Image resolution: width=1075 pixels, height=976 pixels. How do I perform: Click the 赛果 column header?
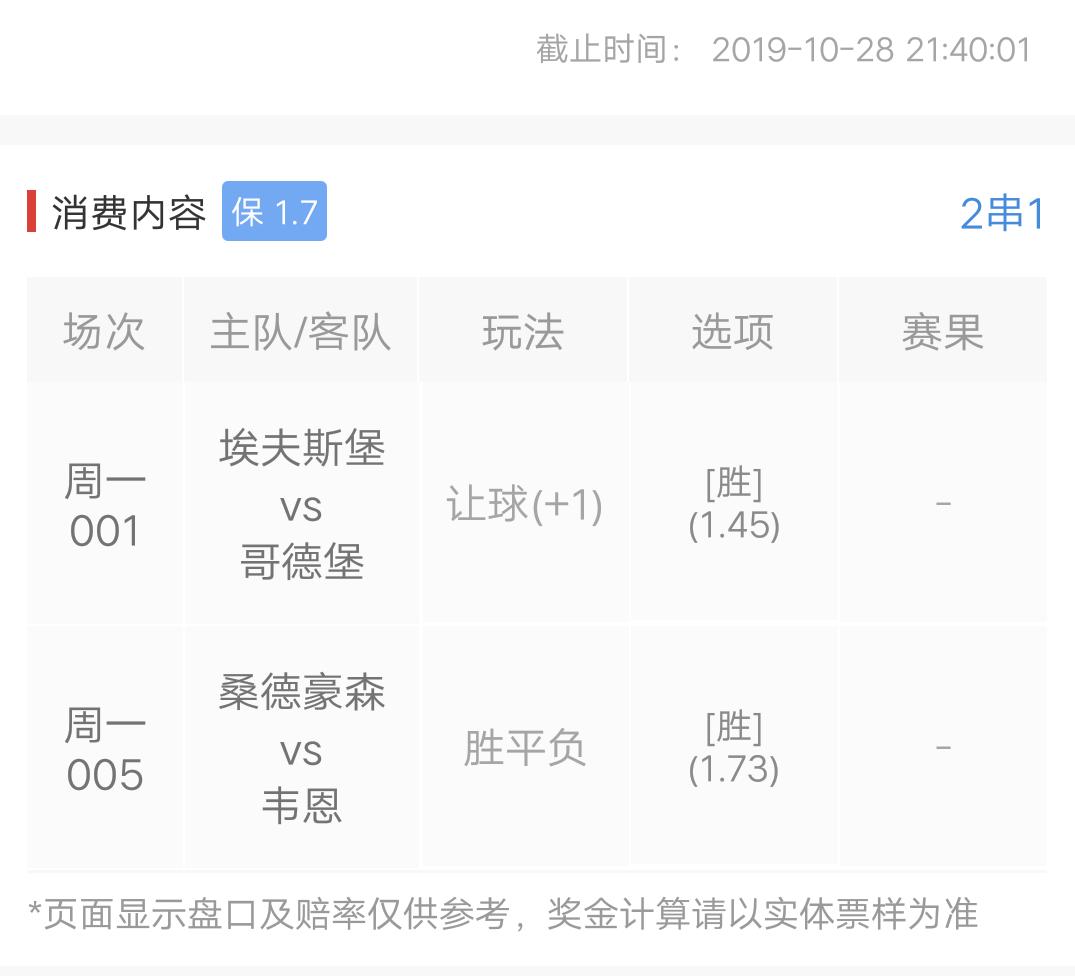(941, 330)
